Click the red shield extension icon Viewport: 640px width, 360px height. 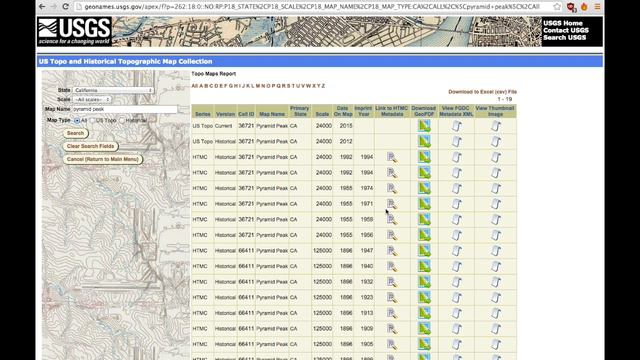tap(571, 7)
